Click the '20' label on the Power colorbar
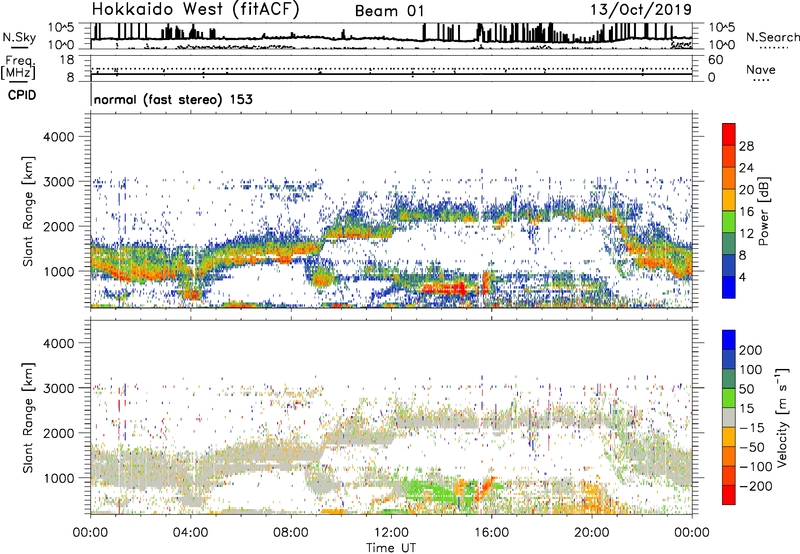 click(x=746, y=190)
